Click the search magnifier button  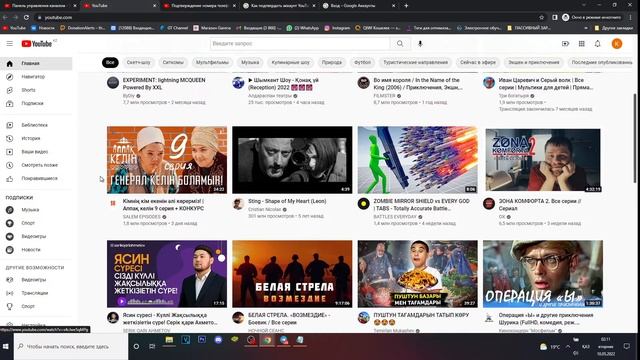[400, 44]
